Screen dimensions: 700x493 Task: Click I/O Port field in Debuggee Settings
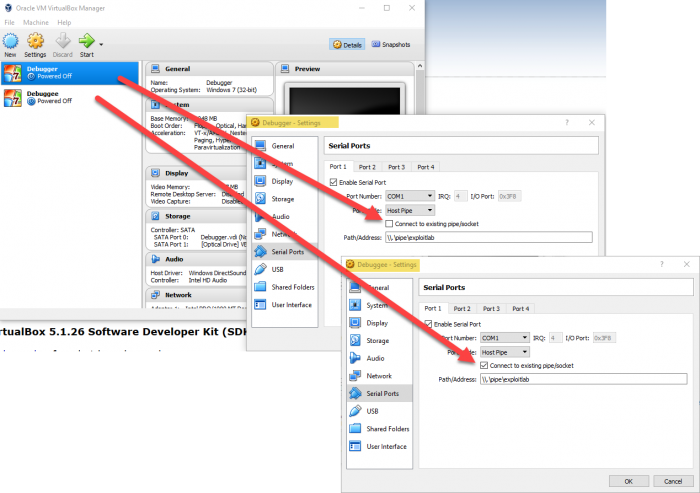tap(604, 338)
